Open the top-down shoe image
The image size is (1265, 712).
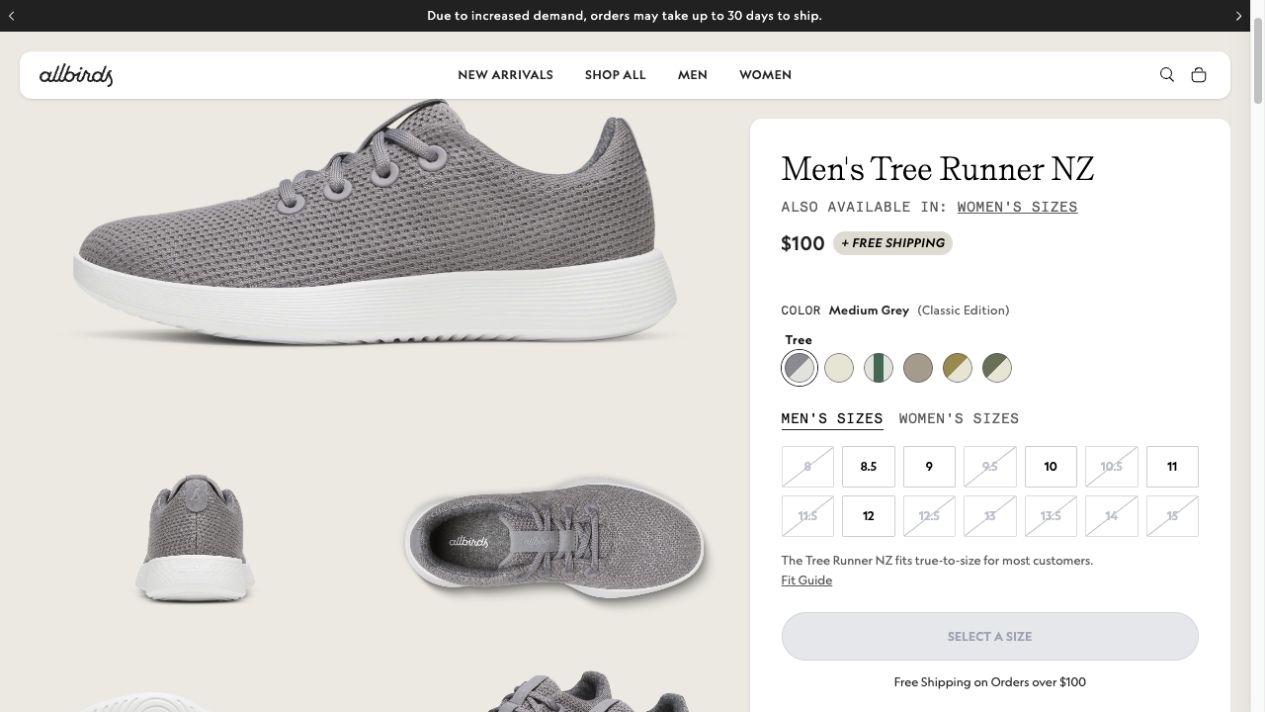point(555,540)
